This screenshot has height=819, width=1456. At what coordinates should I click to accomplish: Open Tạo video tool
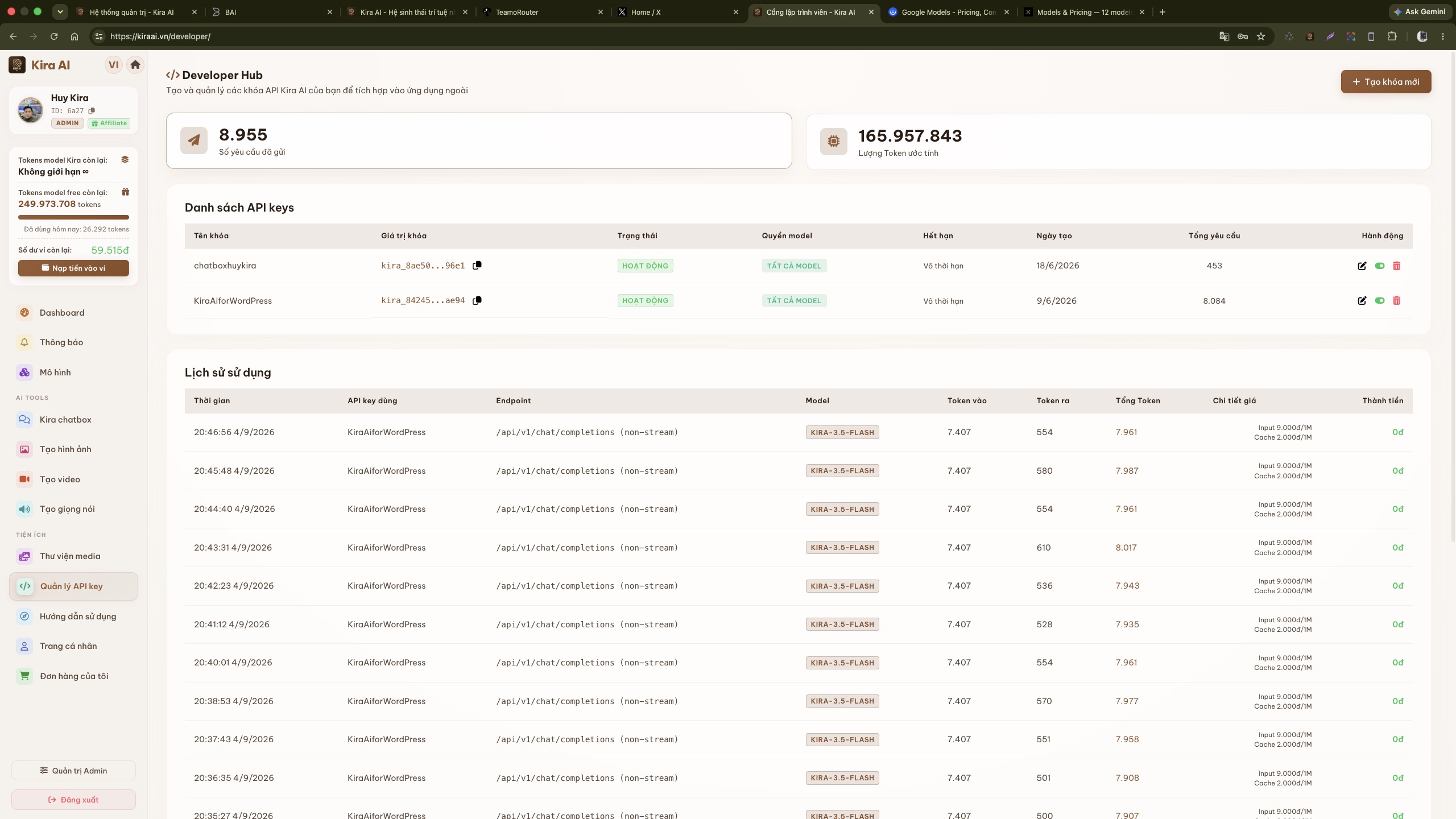(73, 479)
